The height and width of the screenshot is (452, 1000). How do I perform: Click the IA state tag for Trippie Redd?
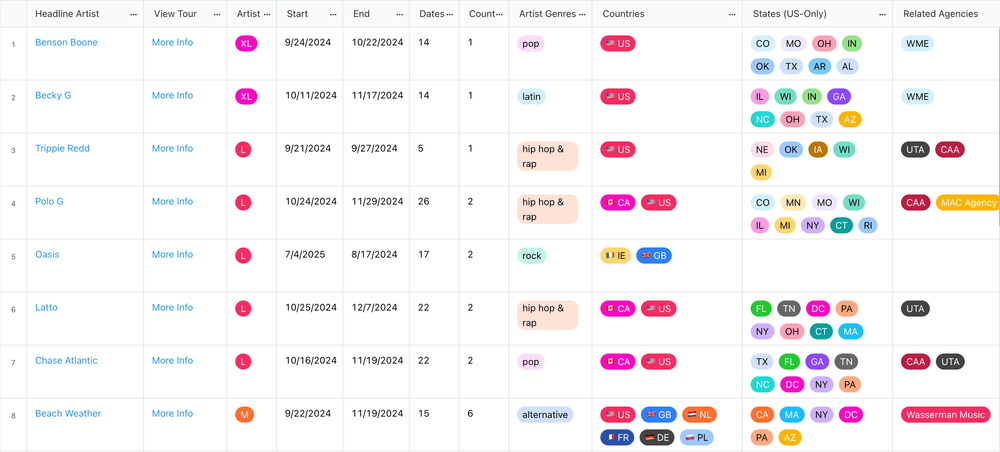click(x=818, y=150)
